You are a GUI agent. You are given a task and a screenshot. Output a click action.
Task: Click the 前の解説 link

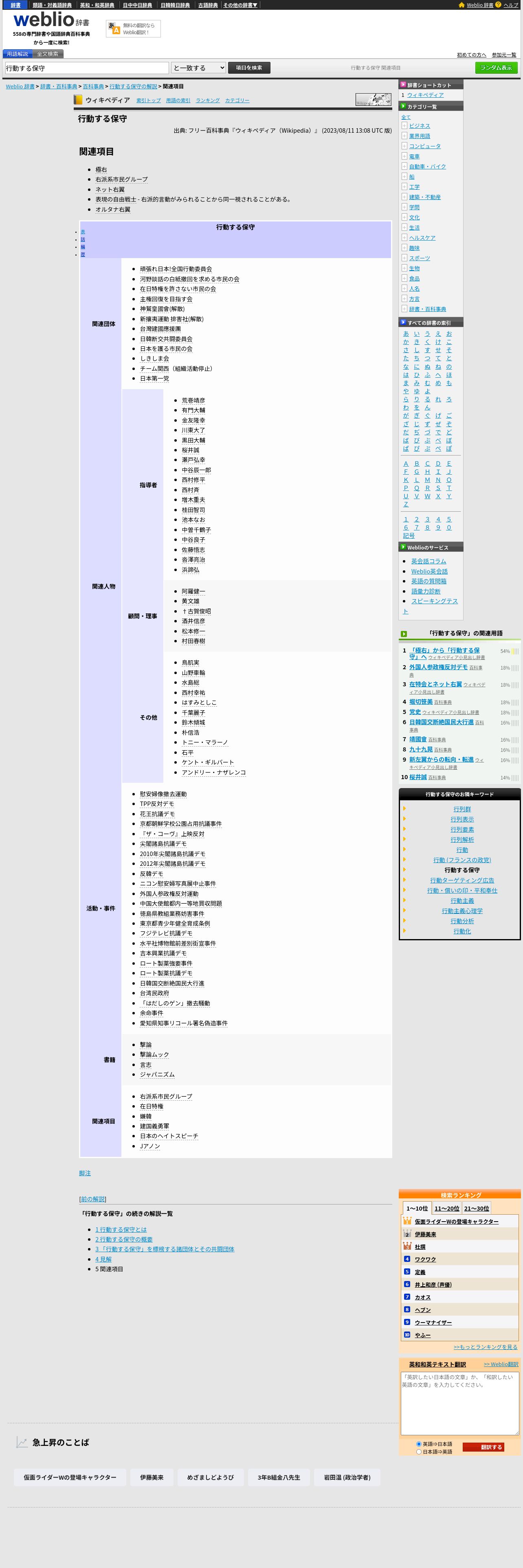point(92,1199)
